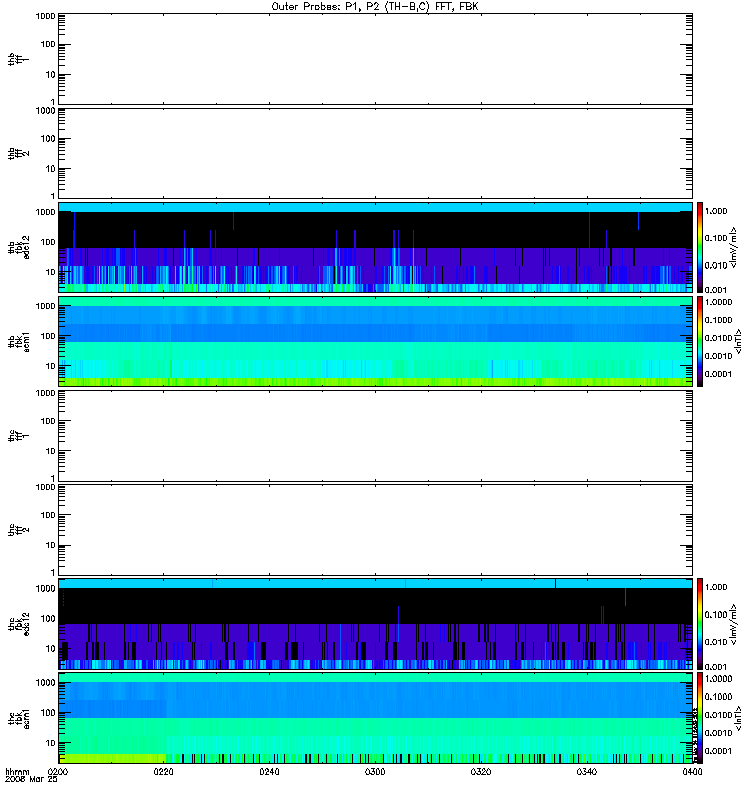Click the empty thc fff 2 plot panel
Viewport: 750px width, 800px height.
376,530
